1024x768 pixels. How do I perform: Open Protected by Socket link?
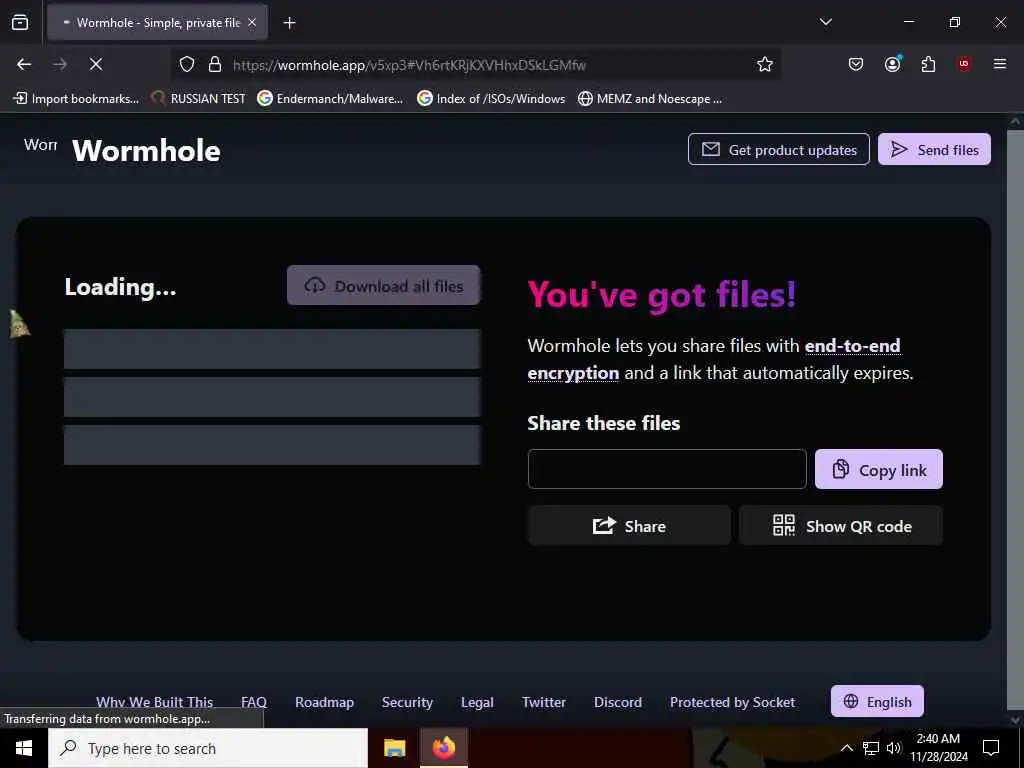click(732, 702)
